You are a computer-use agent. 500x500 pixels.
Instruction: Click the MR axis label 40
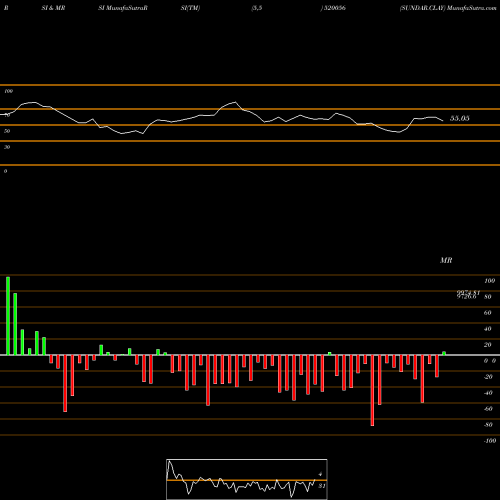[x=487, y=329]
